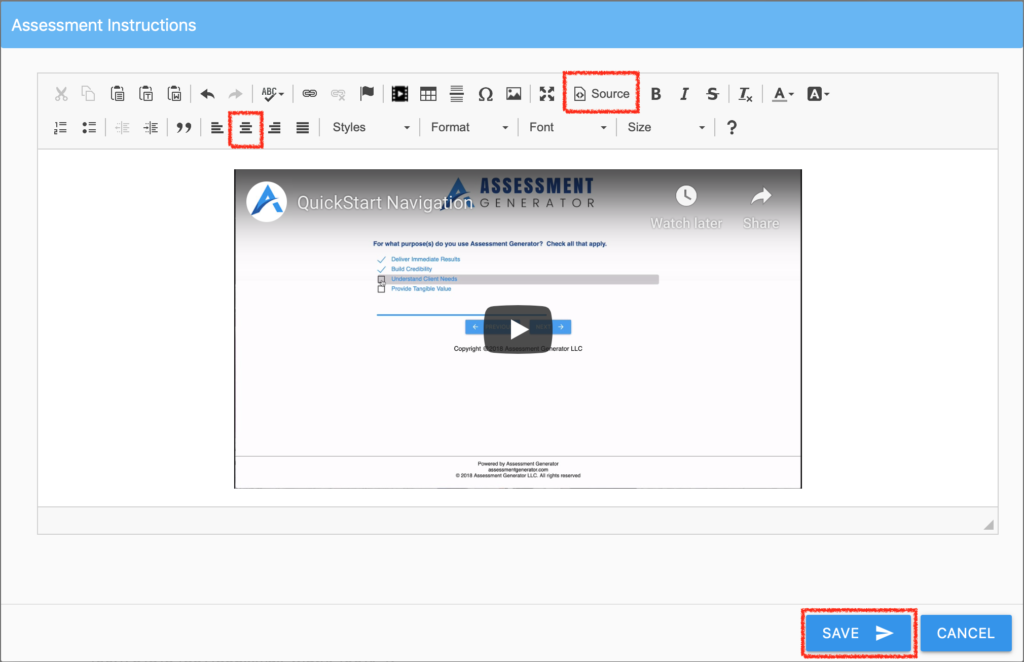Insert a horizontal line
This screenshot has height=662, width=1024.
point(456,93)
